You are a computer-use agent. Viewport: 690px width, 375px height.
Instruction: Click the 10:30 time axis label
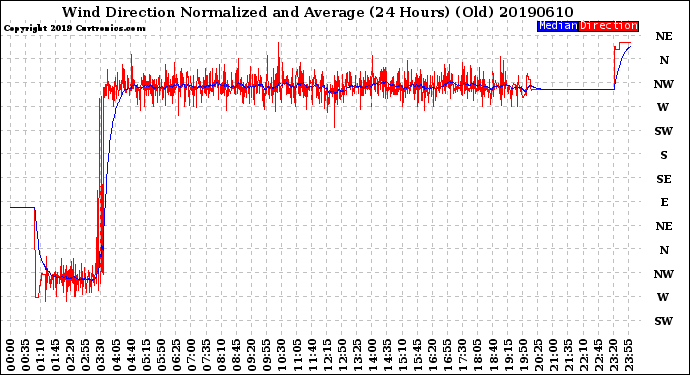pos(282,355)
